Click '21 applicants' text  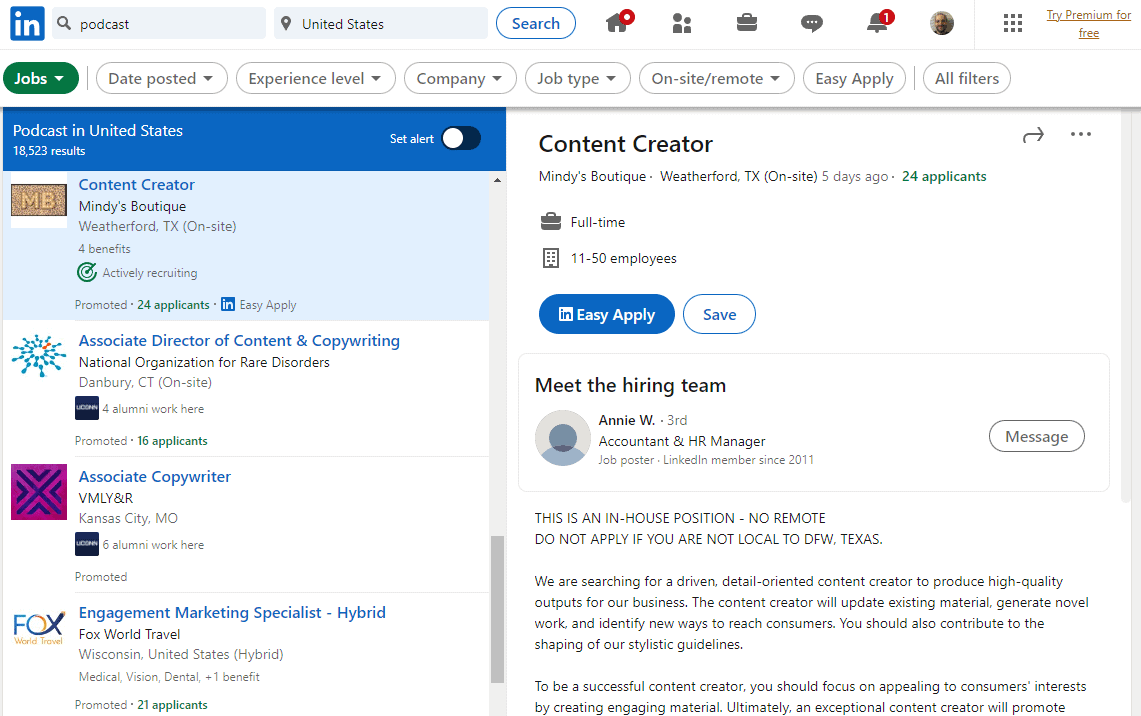(172, 705)
